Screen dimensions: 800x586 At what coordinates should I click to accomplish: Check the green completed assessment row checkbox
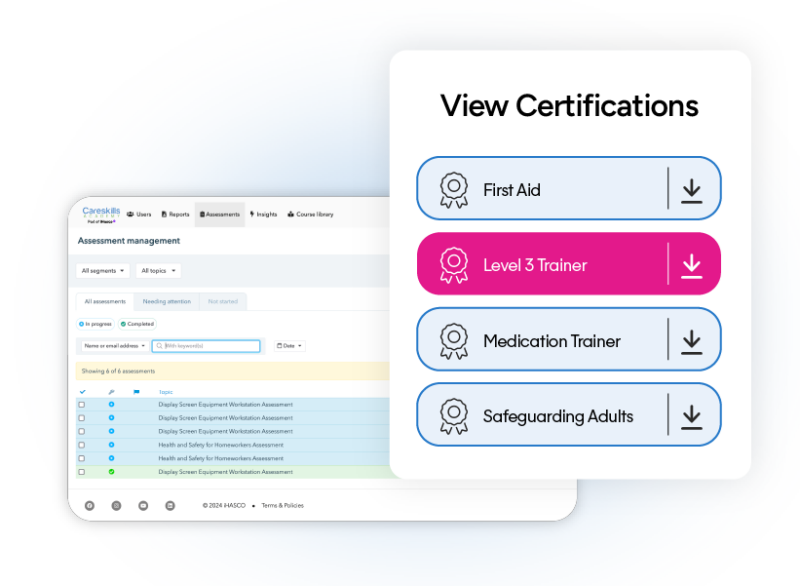(82, 472)
